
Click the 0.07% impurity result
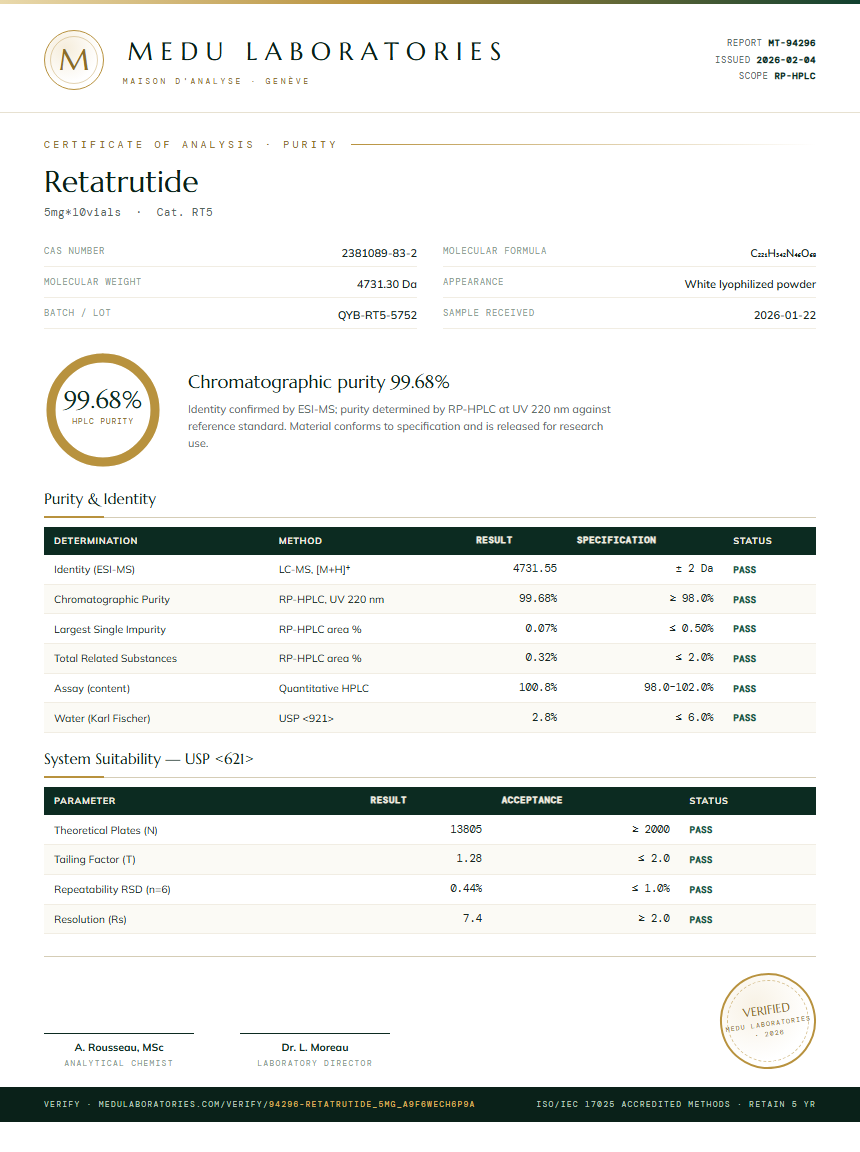click(541, 628)
